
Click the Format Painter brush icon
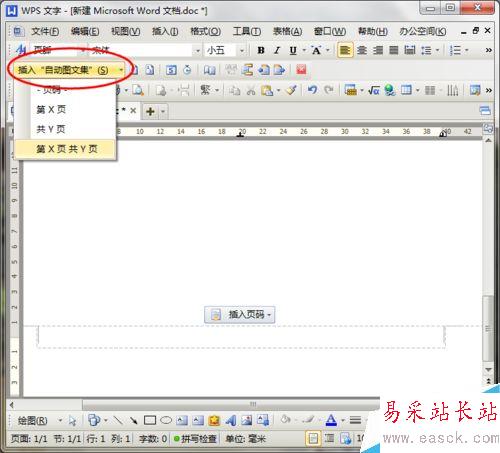point(291,90)
